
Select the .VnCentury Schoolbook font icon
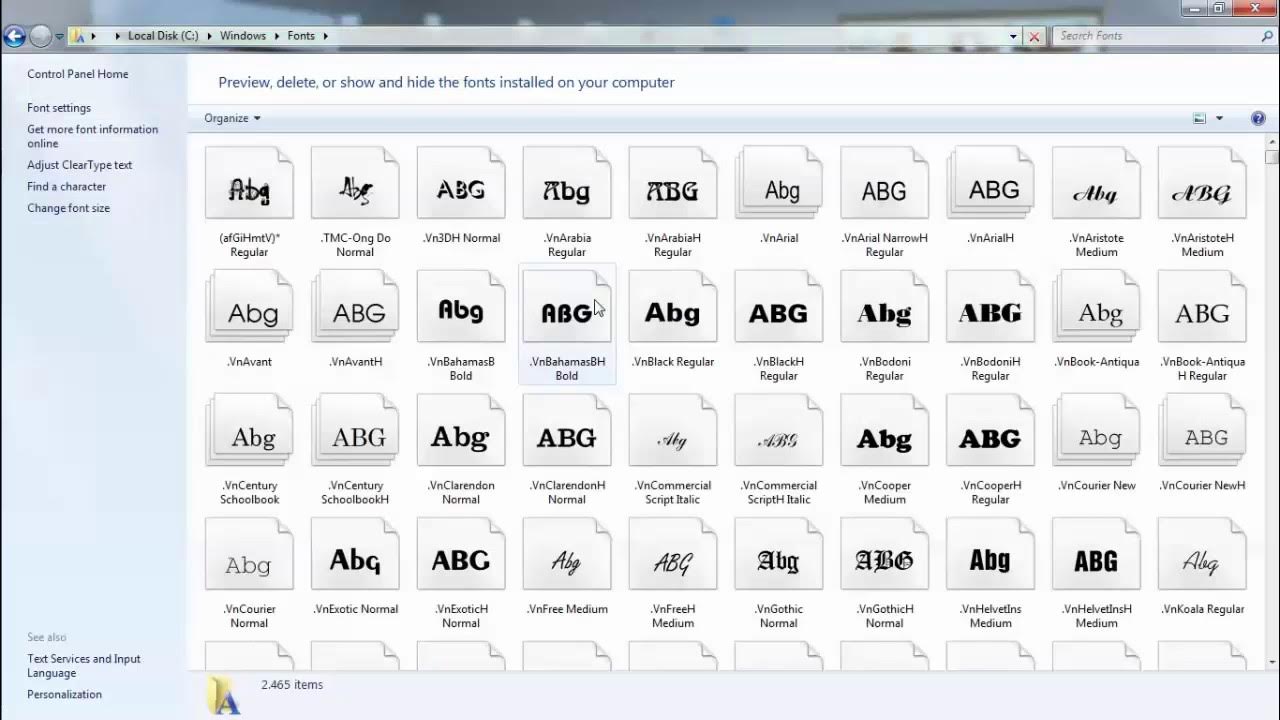click(x=249, y=431)
